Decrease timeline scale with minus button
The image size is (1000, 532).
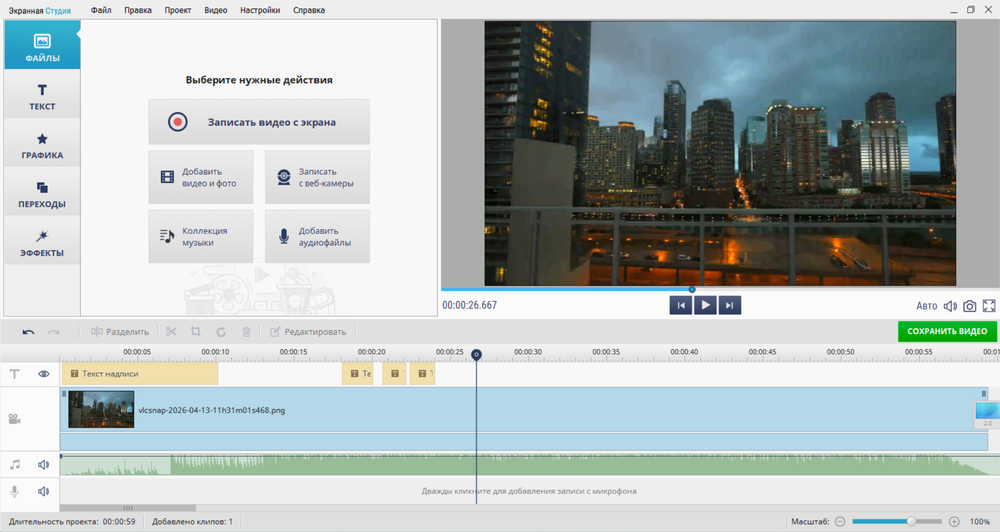[840, 522]
